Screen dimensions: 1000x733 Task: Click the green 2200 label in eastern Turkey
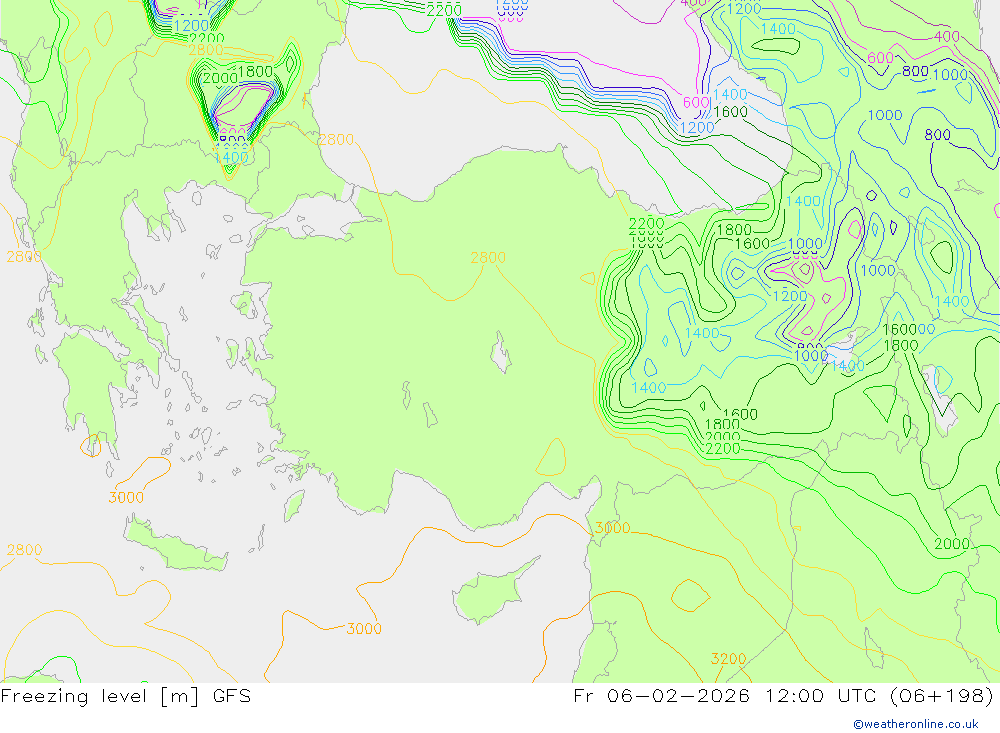coord(646,224)
